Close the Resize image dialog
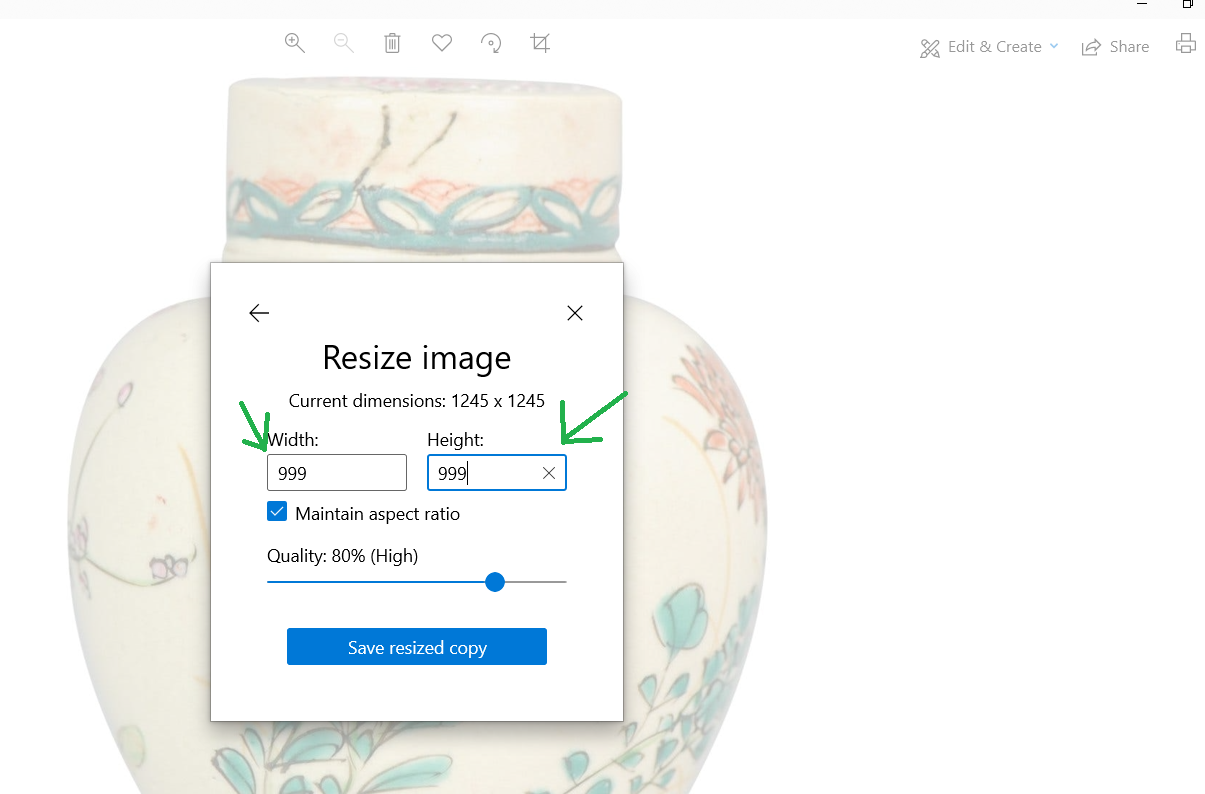This screenshot has width=1205, height=794. (575, 313)
